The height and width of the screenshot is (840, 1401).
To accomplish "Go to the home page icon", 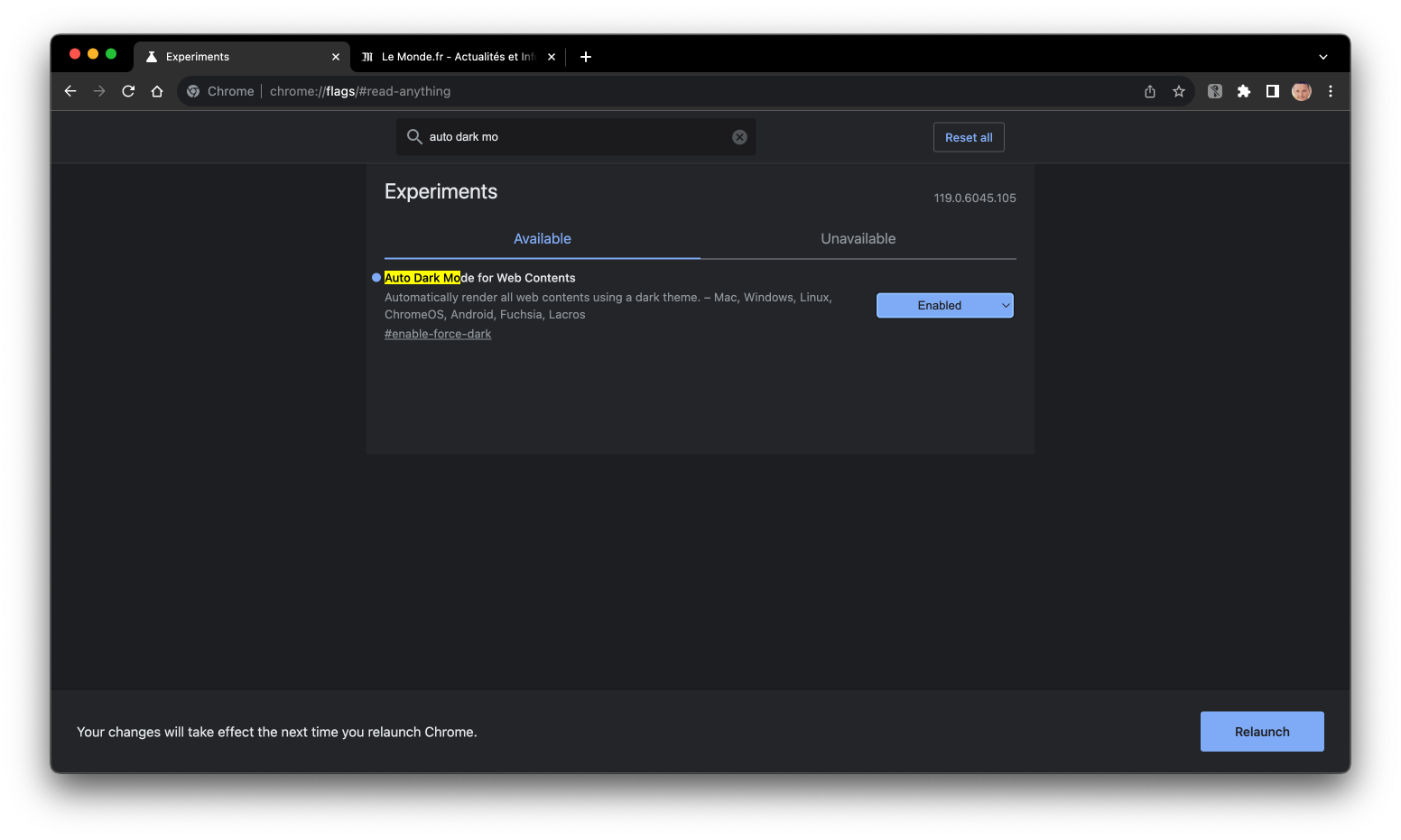I will pos(157,91).
